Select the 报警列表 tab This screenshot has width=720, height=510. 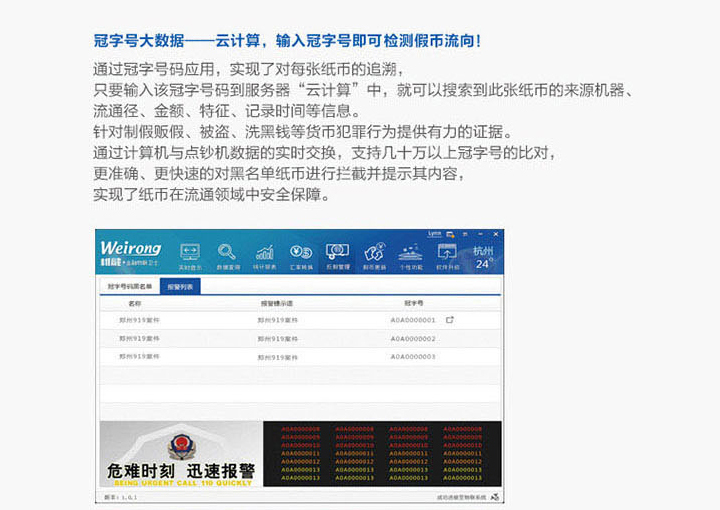[181, 286]
